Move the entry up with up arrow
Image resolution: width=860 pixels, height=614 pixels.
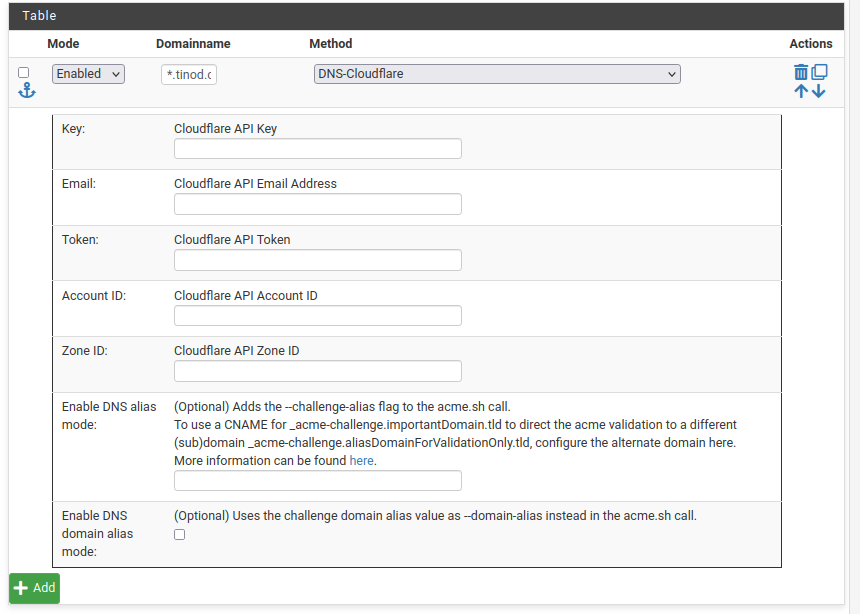(801, 91)
